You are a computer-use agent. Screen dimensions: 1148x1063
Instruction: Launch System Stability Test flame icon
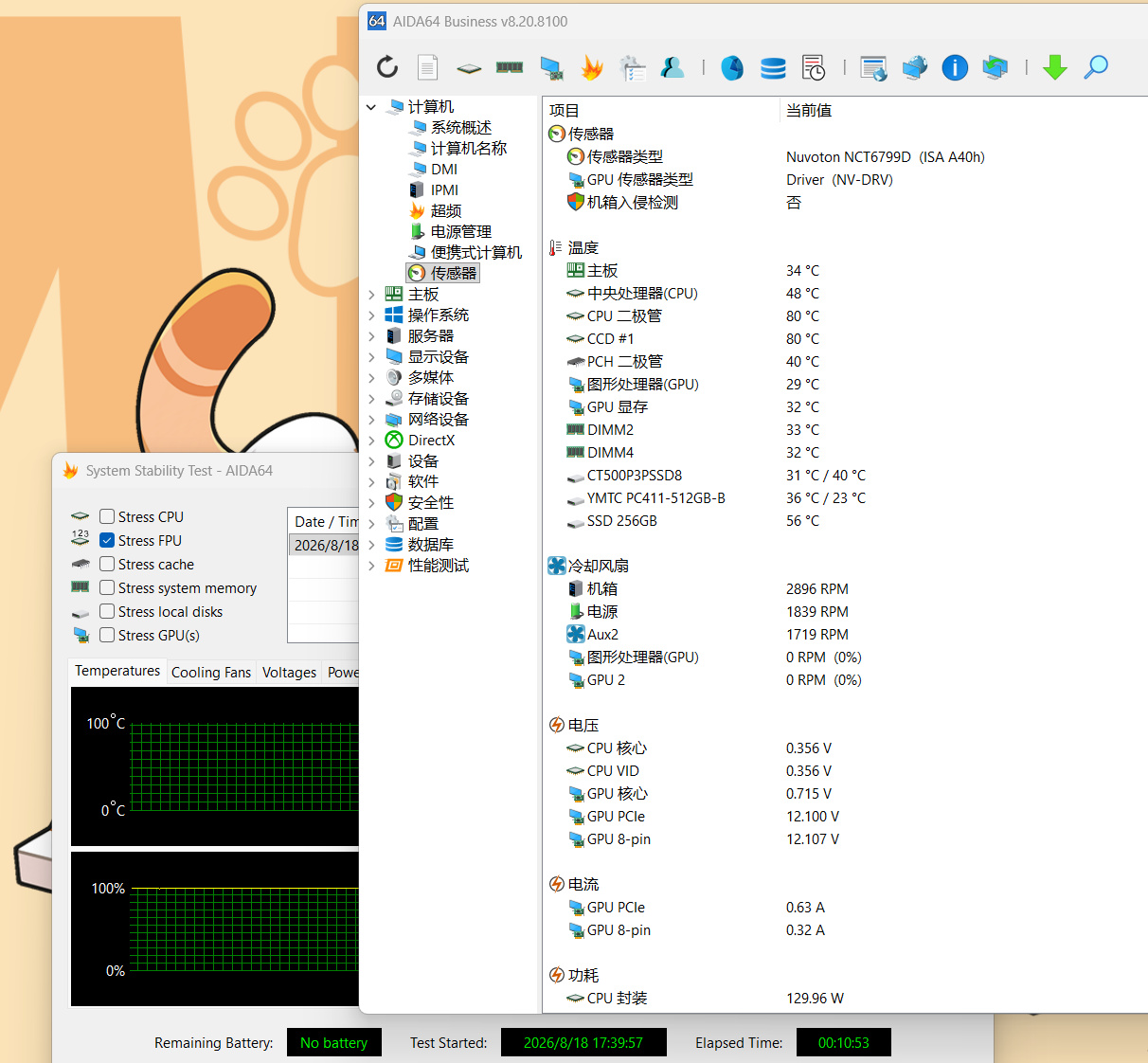coord(592,67)
